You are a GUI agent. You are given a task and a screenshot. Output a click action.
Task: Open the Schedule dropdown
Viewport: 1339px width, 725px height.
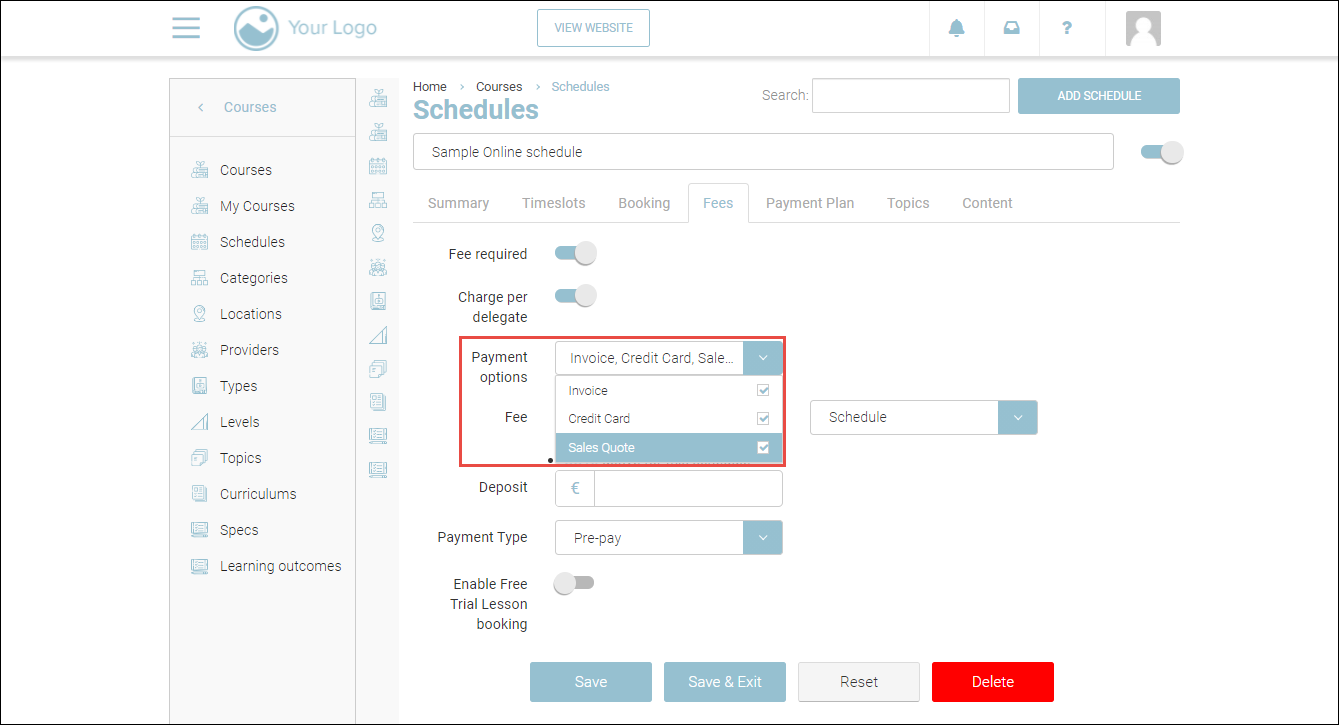(1018, 418)
